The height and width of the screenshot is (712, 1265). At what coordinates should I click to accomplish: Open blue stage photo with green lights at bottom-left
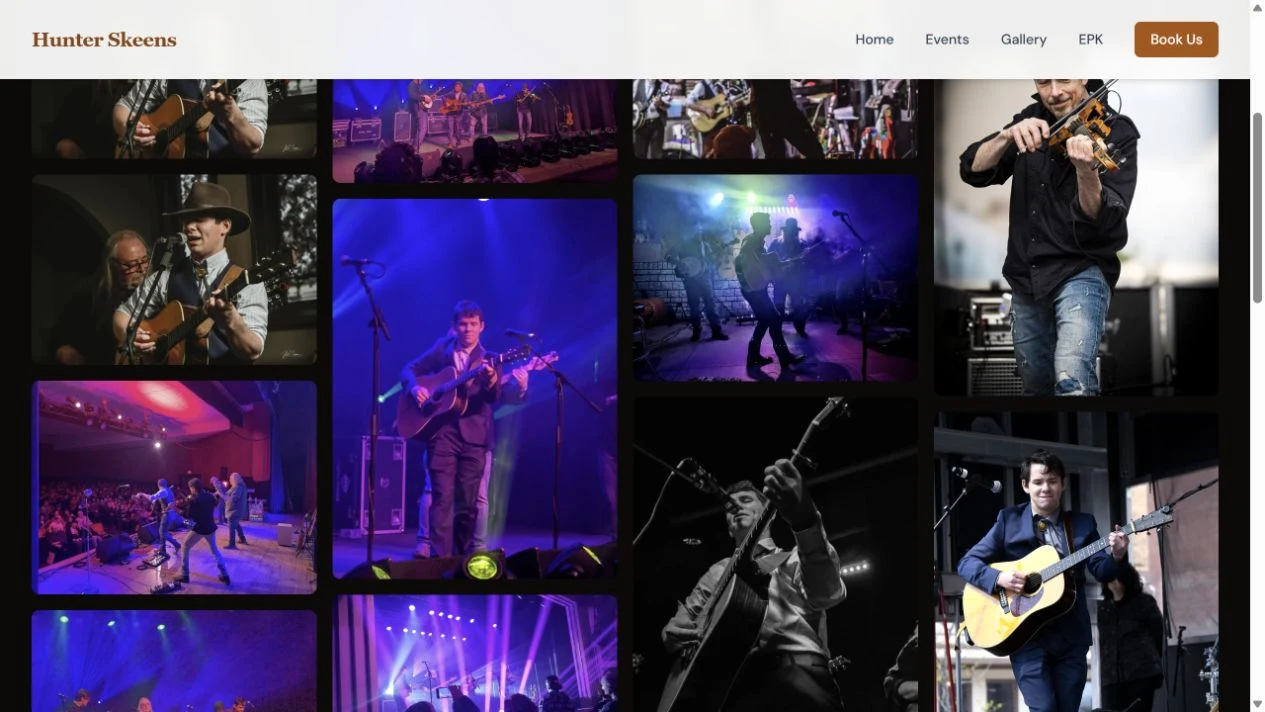[x=174, y=661]
